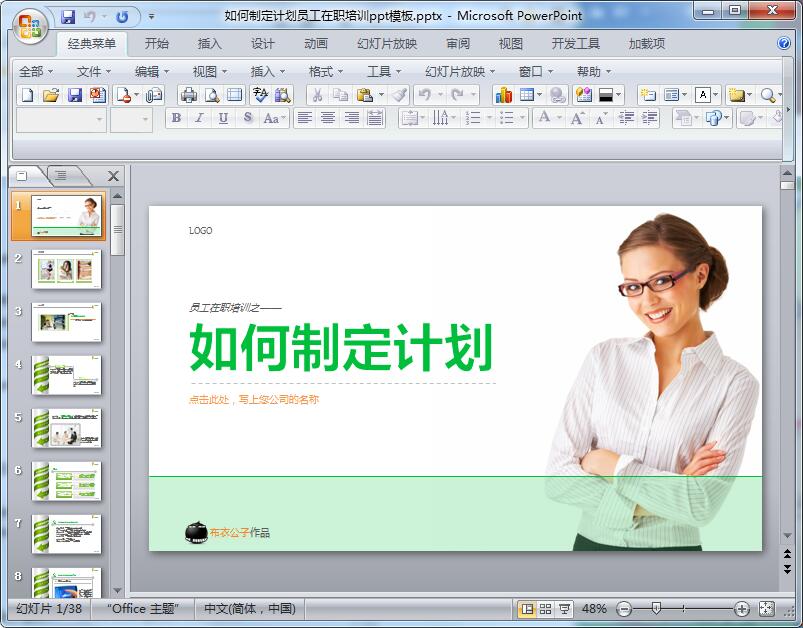Insert a hyperlink globe icon

coord(557,95)
